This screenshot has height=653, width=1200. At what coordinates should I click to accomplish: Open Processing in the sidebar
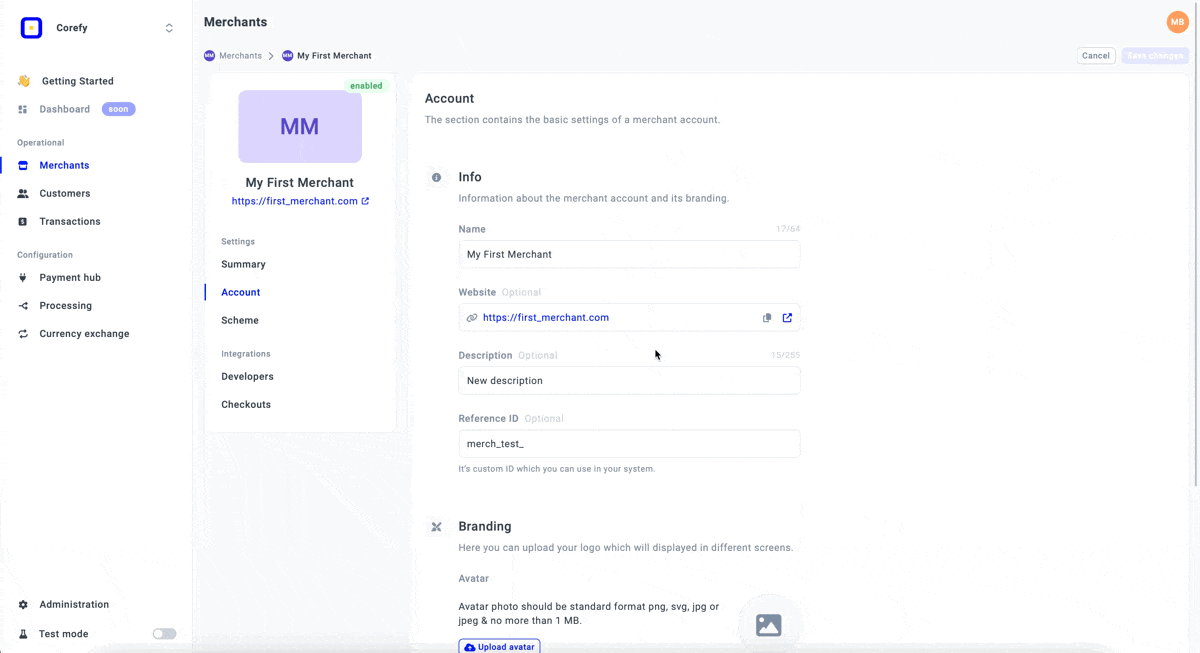click(x=66, y=305)
